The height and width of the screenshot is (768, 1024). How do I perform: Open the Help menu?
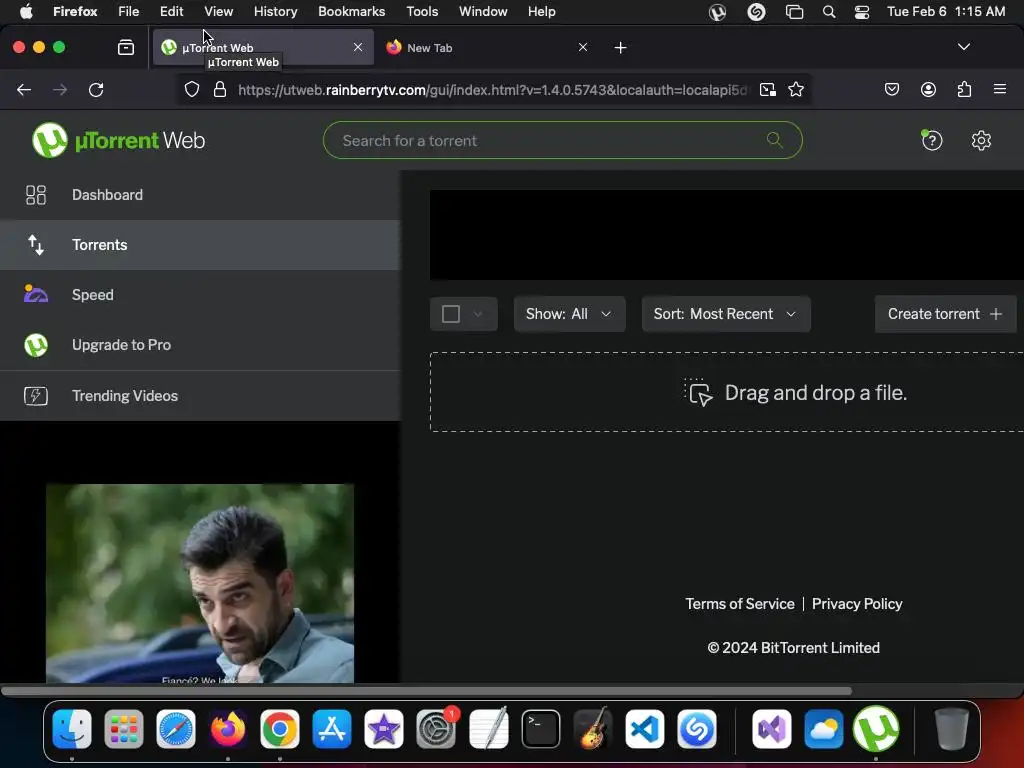[x=541, y=12]
